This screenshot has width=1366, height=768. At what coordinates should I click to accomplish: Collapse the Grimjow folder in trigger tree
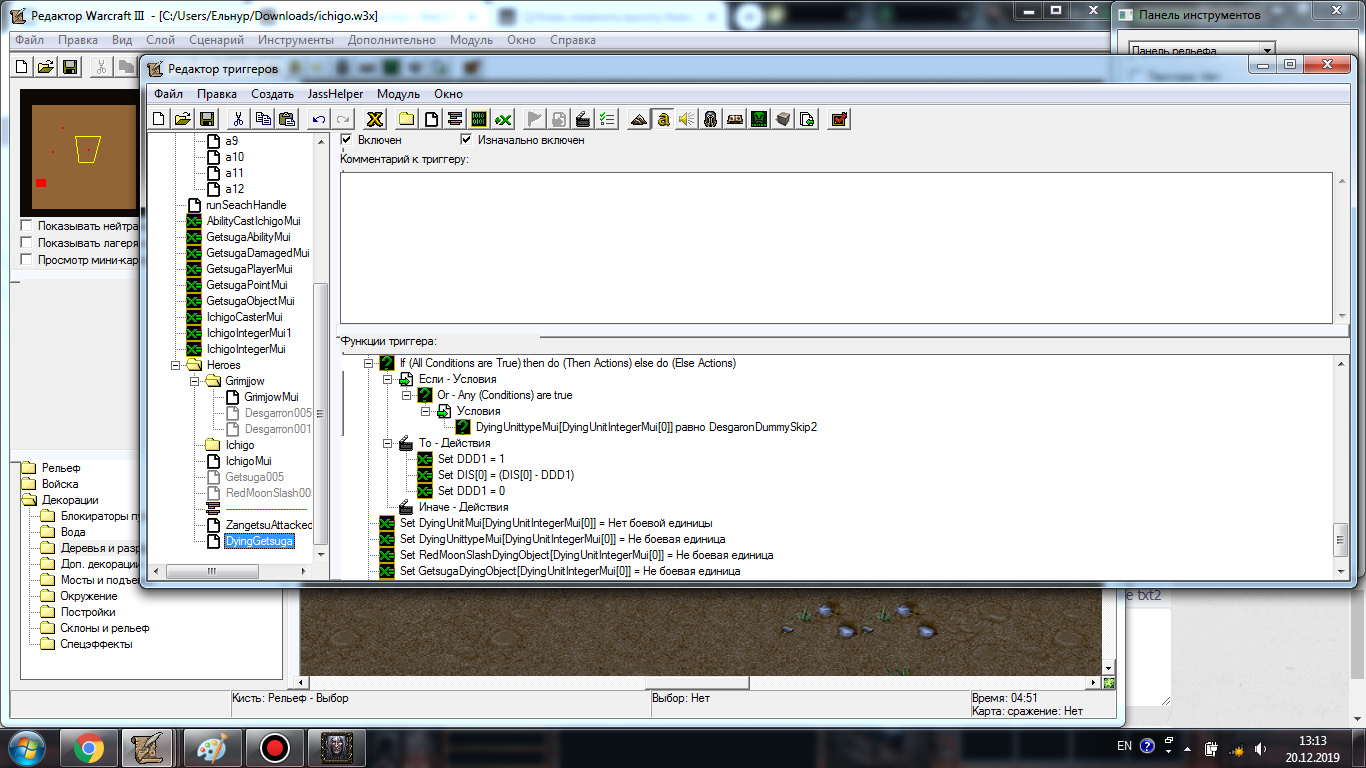[x=195, y=381]
